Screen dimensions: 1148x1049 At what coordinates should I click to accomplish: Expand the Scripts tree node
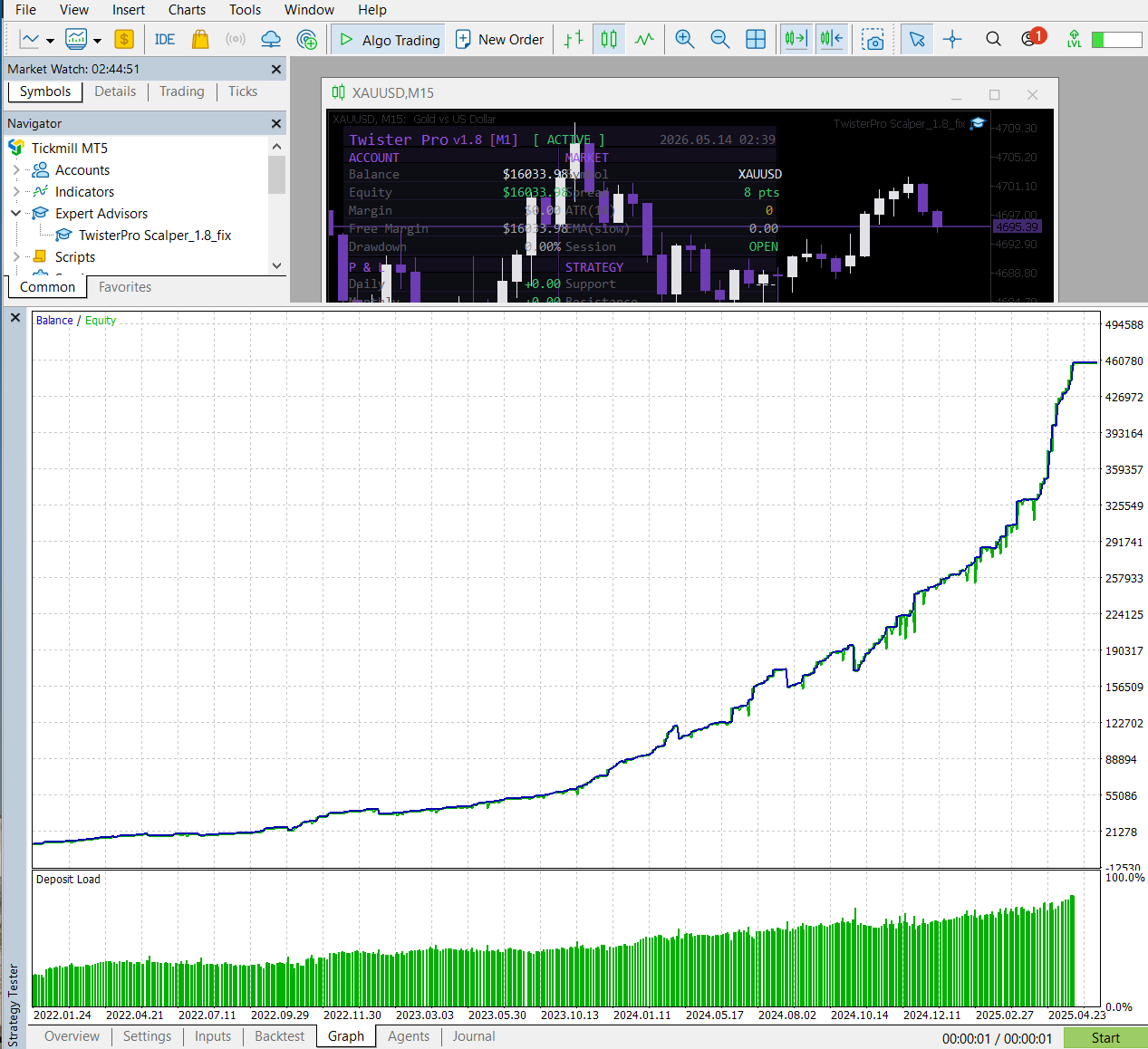pos(15,256)
